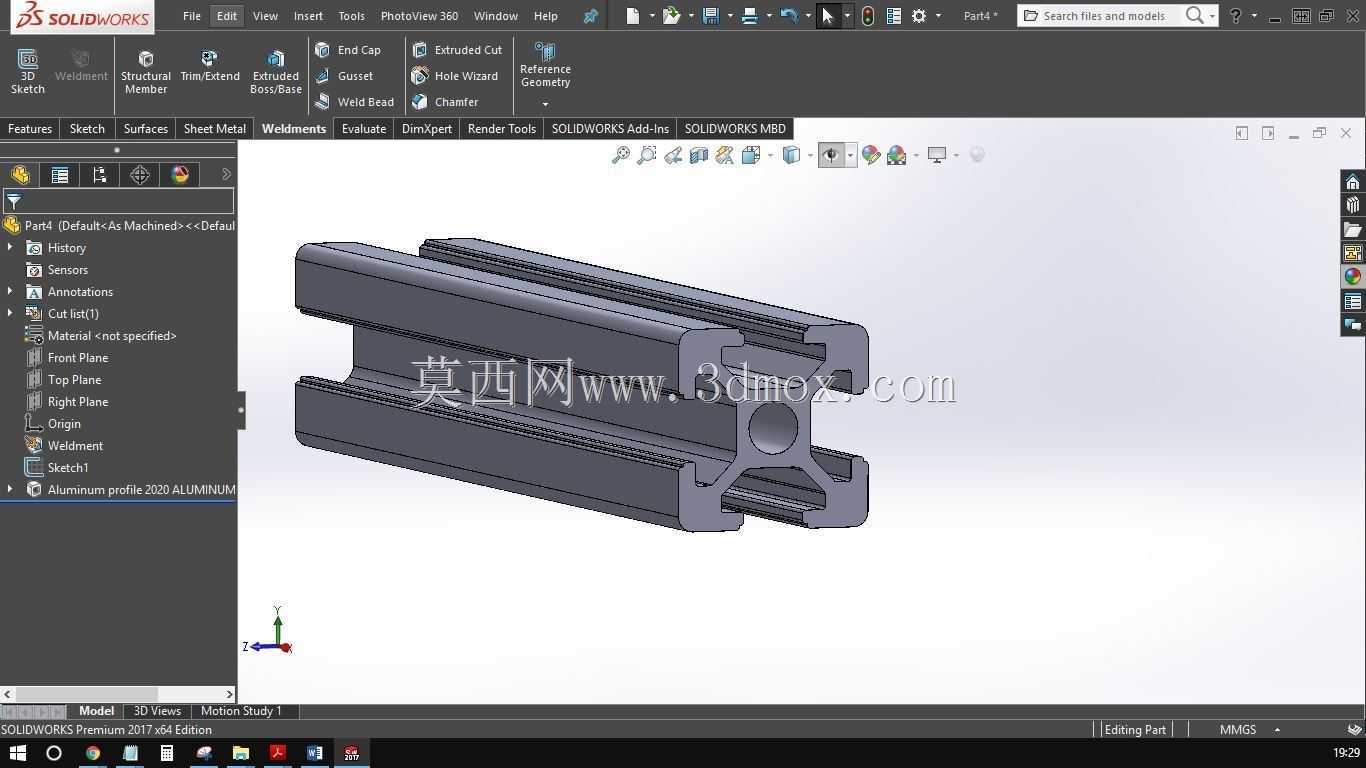Image resolution: width=1366 pixels, height=768 pixels.
Task: Open the ConfigurationManager tab
Action: pos(100,175)
